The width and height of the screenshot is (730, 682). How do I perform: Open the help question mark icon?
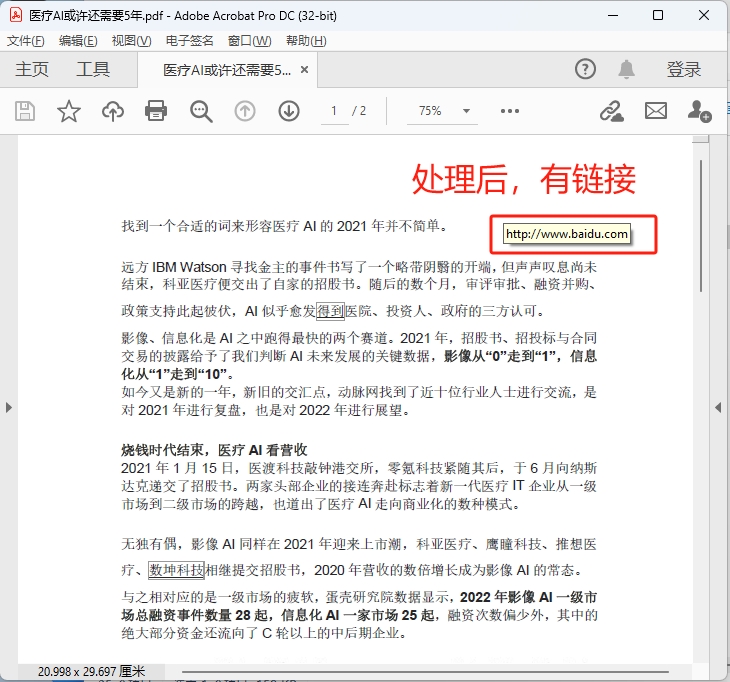585,69
